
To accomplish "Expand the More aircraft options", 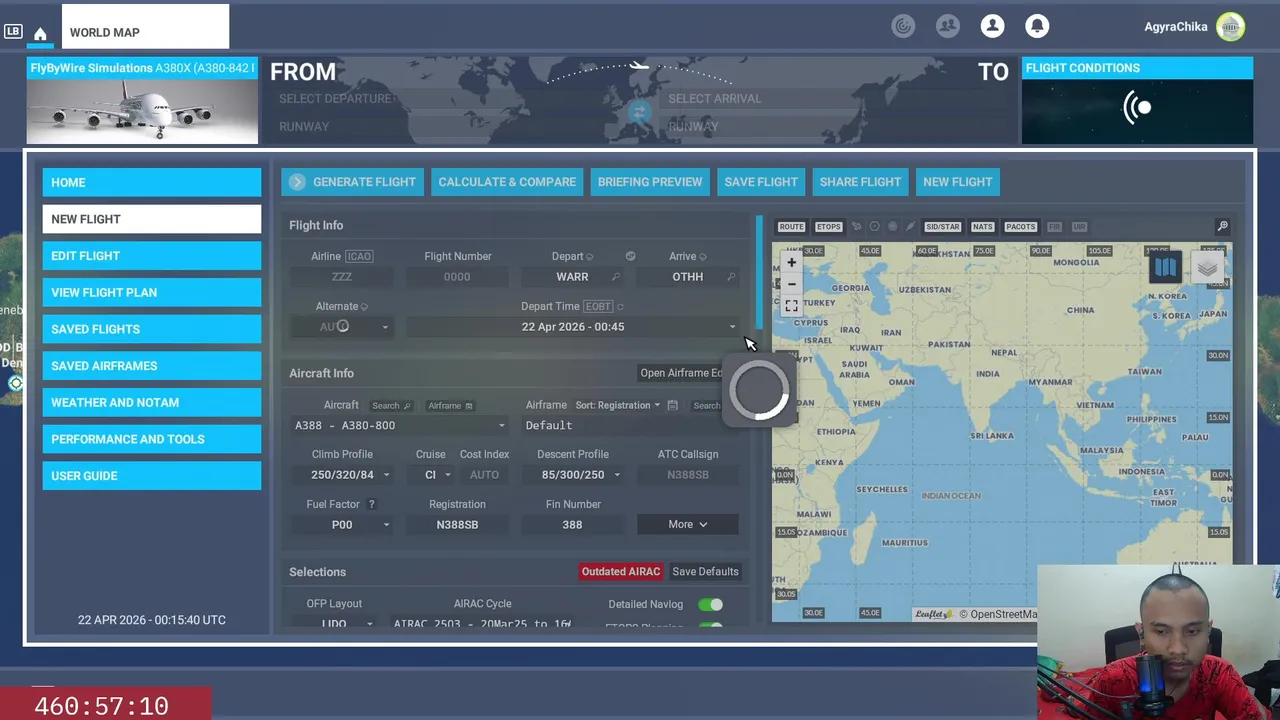I will (688, 524).
